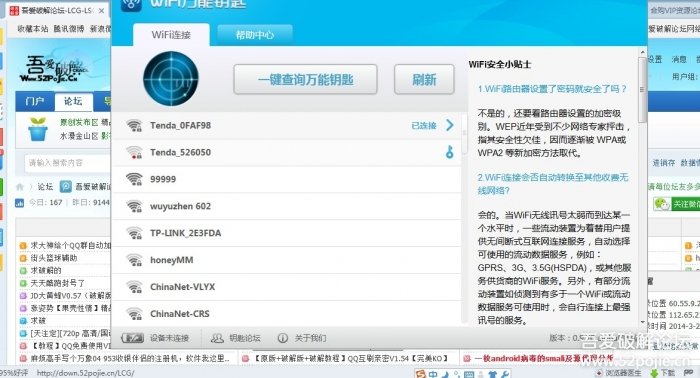The height and width of the screenshot is (378, 700).
Task: Click the 52pojie forum logo in browser
Action: pyautogui.click(x=54, y=69)
